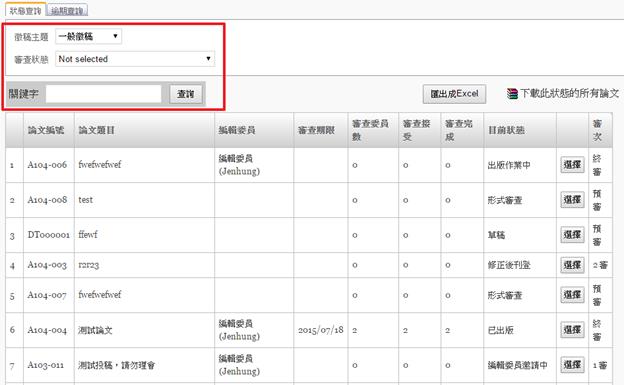
Task: Click 編輯委員 (Jenhung) in row A104-004
Action: [239, 330]
